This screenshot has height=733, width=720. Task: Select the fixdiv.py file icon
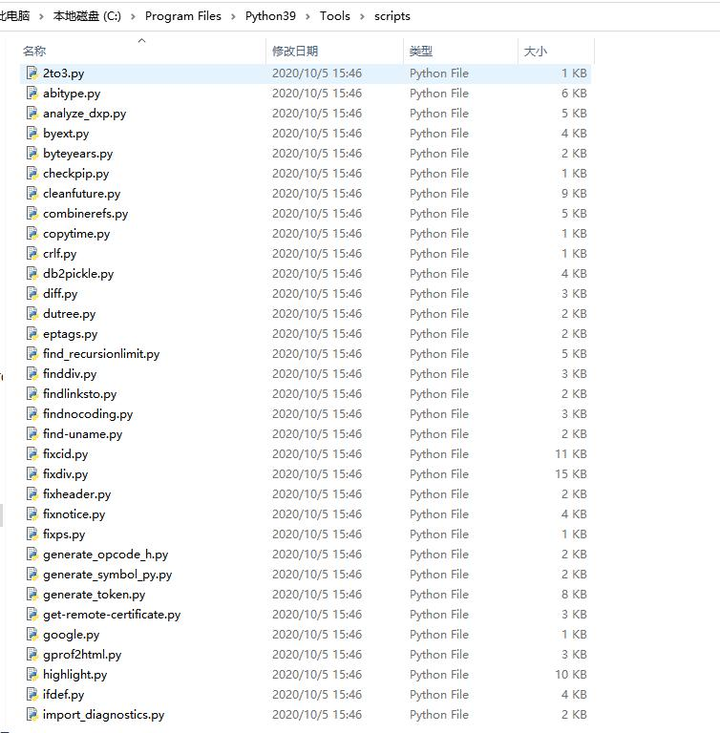pos(32,474)
